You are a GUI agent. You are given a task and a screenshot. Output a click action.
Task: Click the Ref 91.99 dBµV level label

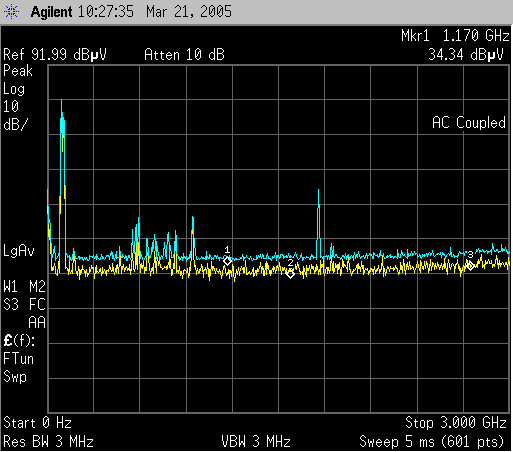pyautogui.click(x=55, y=55)
